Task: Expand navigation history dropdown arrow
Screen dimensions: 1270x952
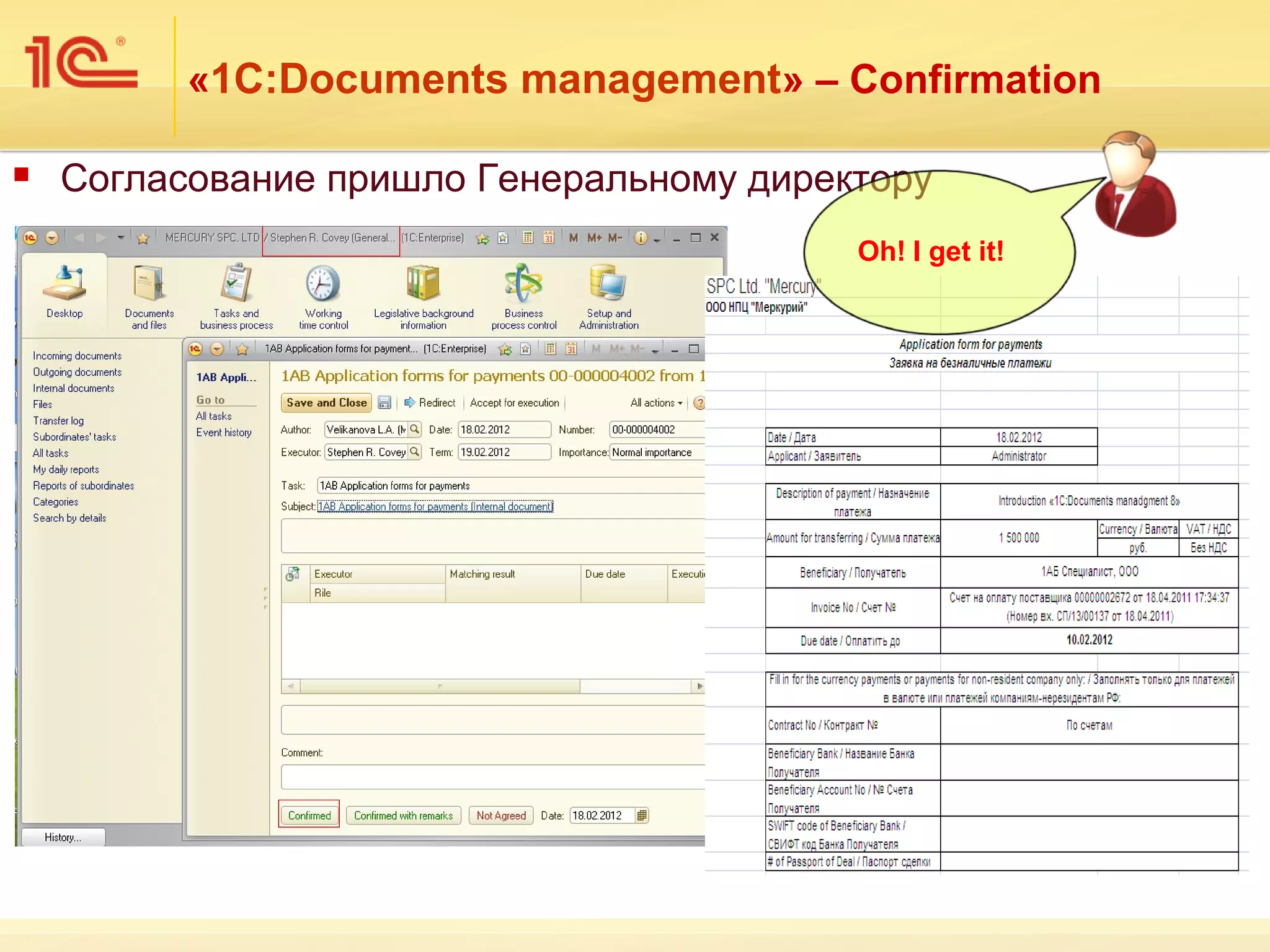Action: point(121,237)
